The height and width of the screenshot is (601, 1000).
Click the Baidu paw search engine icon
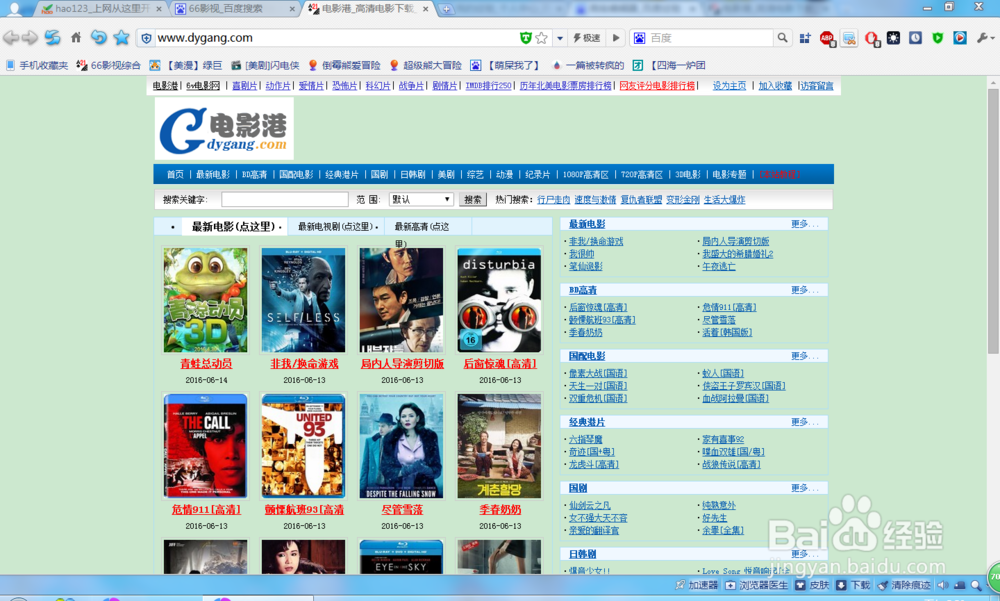(639, 38)
